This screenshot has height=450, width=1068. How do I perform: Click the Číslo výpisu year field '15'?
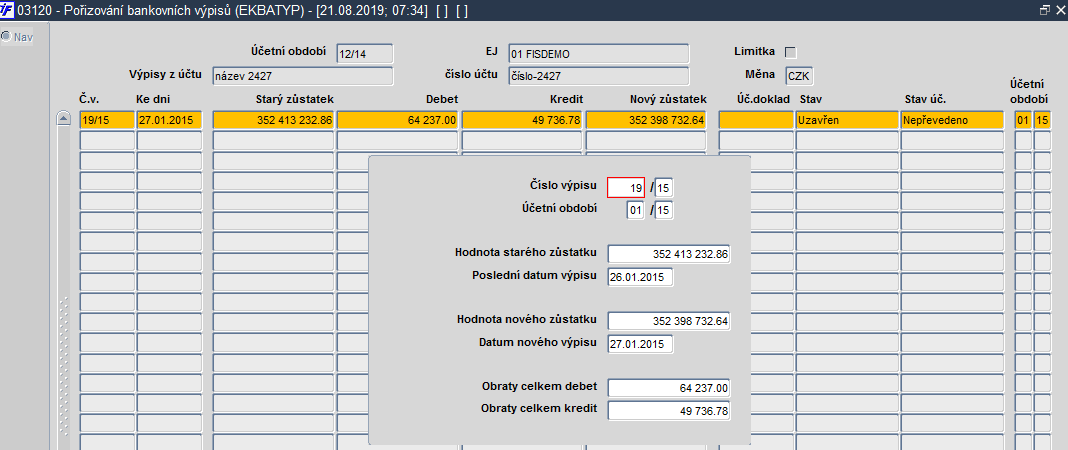click(x=664, y=187)
